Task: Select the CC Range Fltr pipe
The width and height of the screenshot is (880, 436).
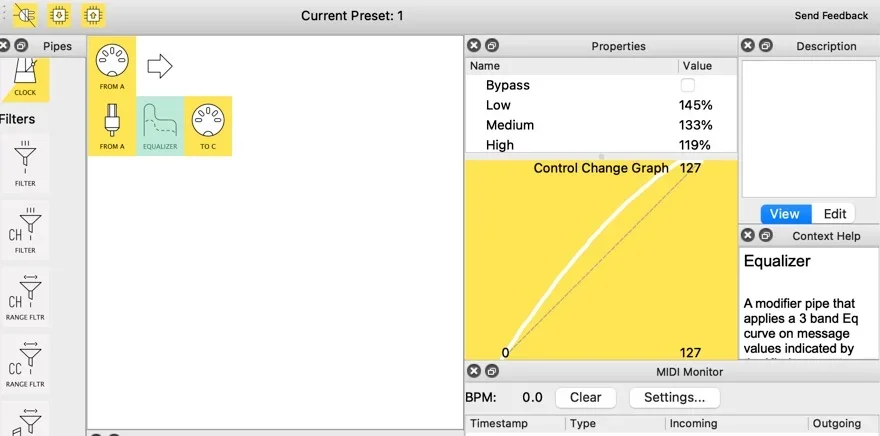Action: pyautogui.click(x=25, y=363)
